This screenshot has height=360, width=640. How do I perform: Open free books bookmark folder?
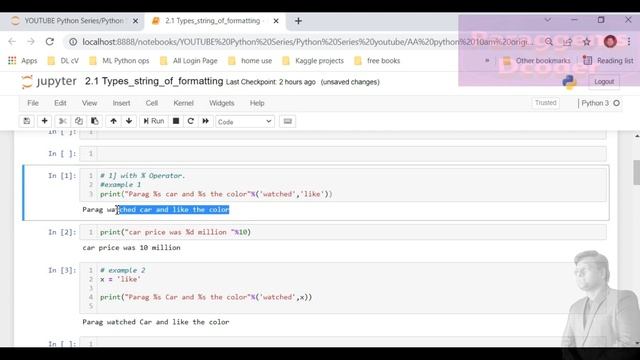click(x=377, y=61)
